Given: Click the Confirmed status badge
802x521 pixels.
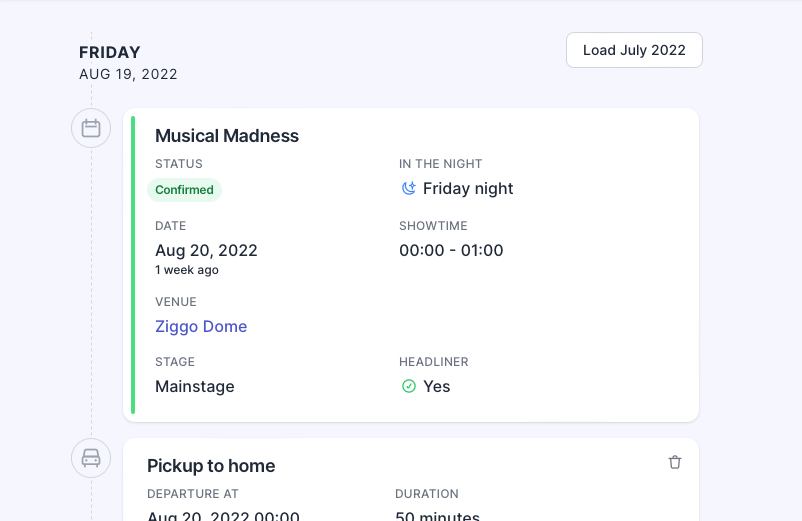Looking at the screenshot, I should (184, 190).
